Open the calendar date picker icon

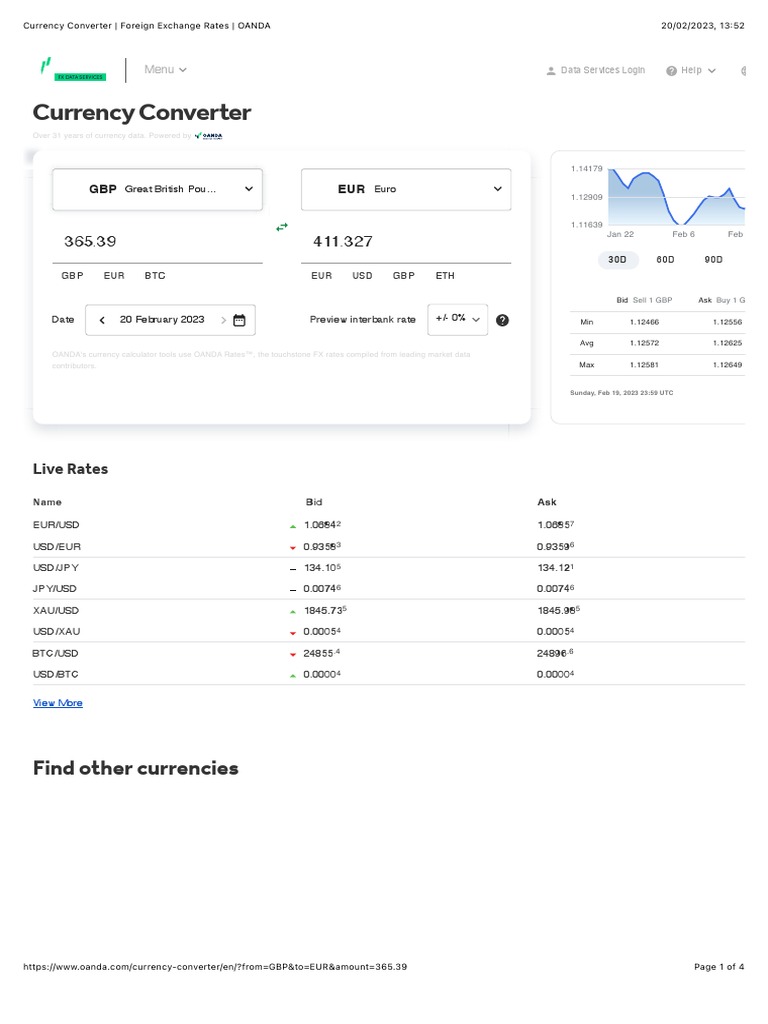click(239, 320)
